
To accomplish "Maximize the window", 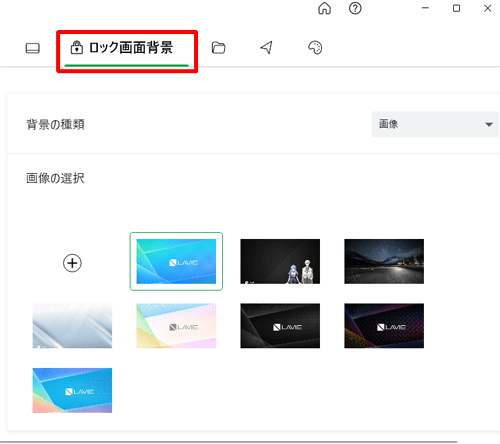I will pyautogui.click(x=456, y=8).
